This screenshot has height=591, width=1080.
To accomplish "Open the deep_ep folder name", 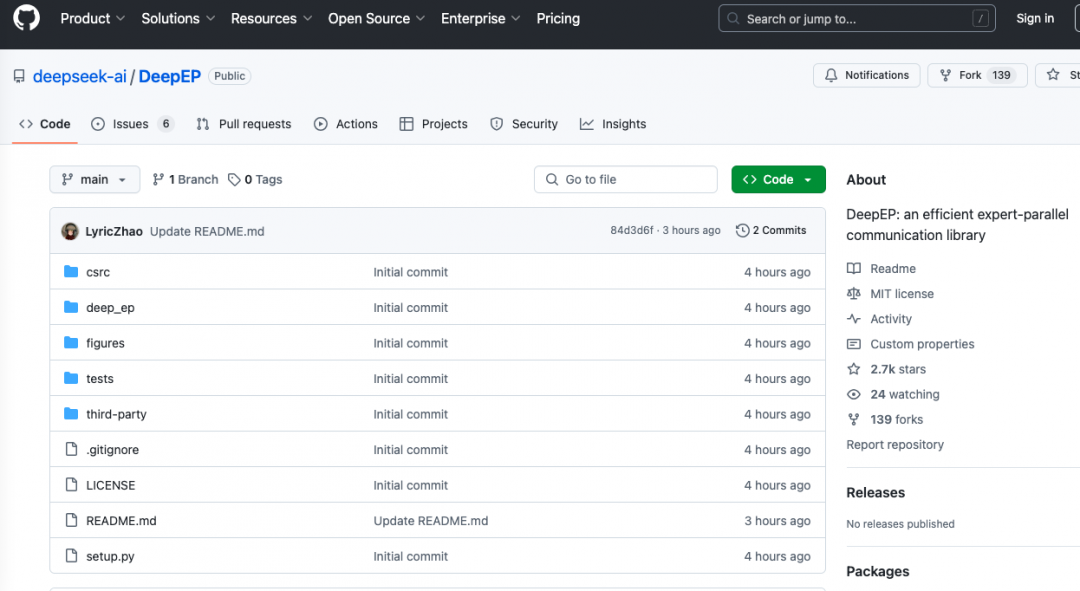I will (x=110, y=307).
